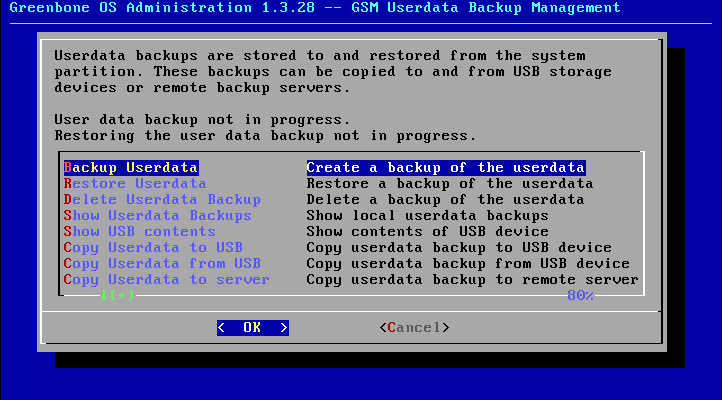Image resolution: width=722 pixels, height=400 pixels.
Task: Select the Backup Userdata menu entry
Action: pyautogui.click(x=131, y=168)
